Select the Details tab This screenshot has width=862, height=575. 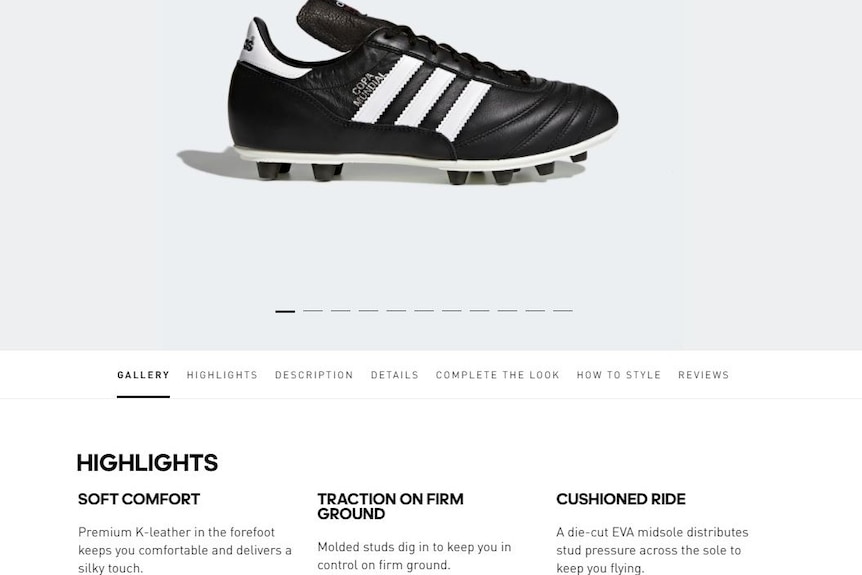394,375
